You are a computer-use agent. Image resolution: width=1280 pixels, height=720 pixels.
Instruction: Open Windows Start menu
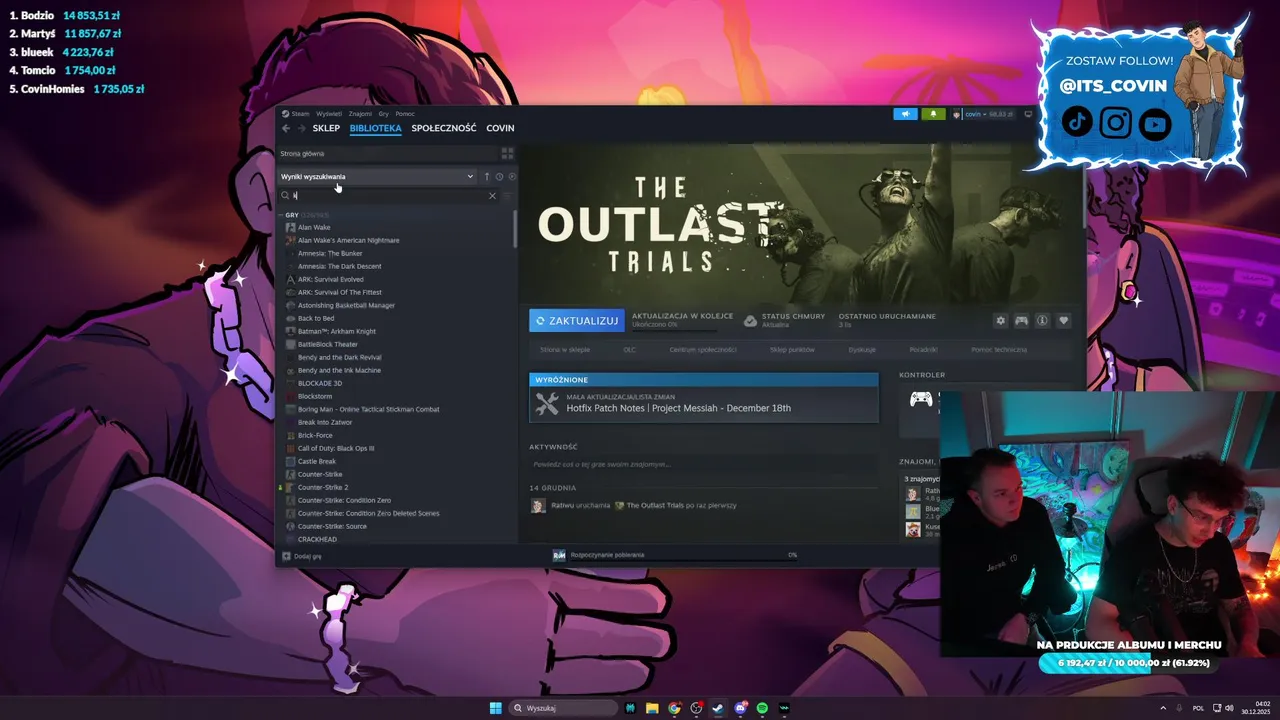coord(495,708)
